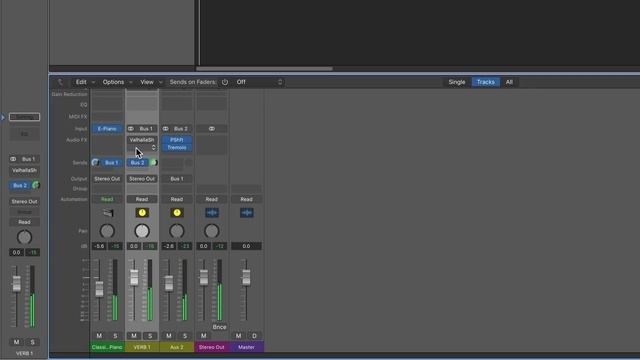Toggle stereo format icon on VERB 1 input
Screen dimensions: 640x360
131,129
